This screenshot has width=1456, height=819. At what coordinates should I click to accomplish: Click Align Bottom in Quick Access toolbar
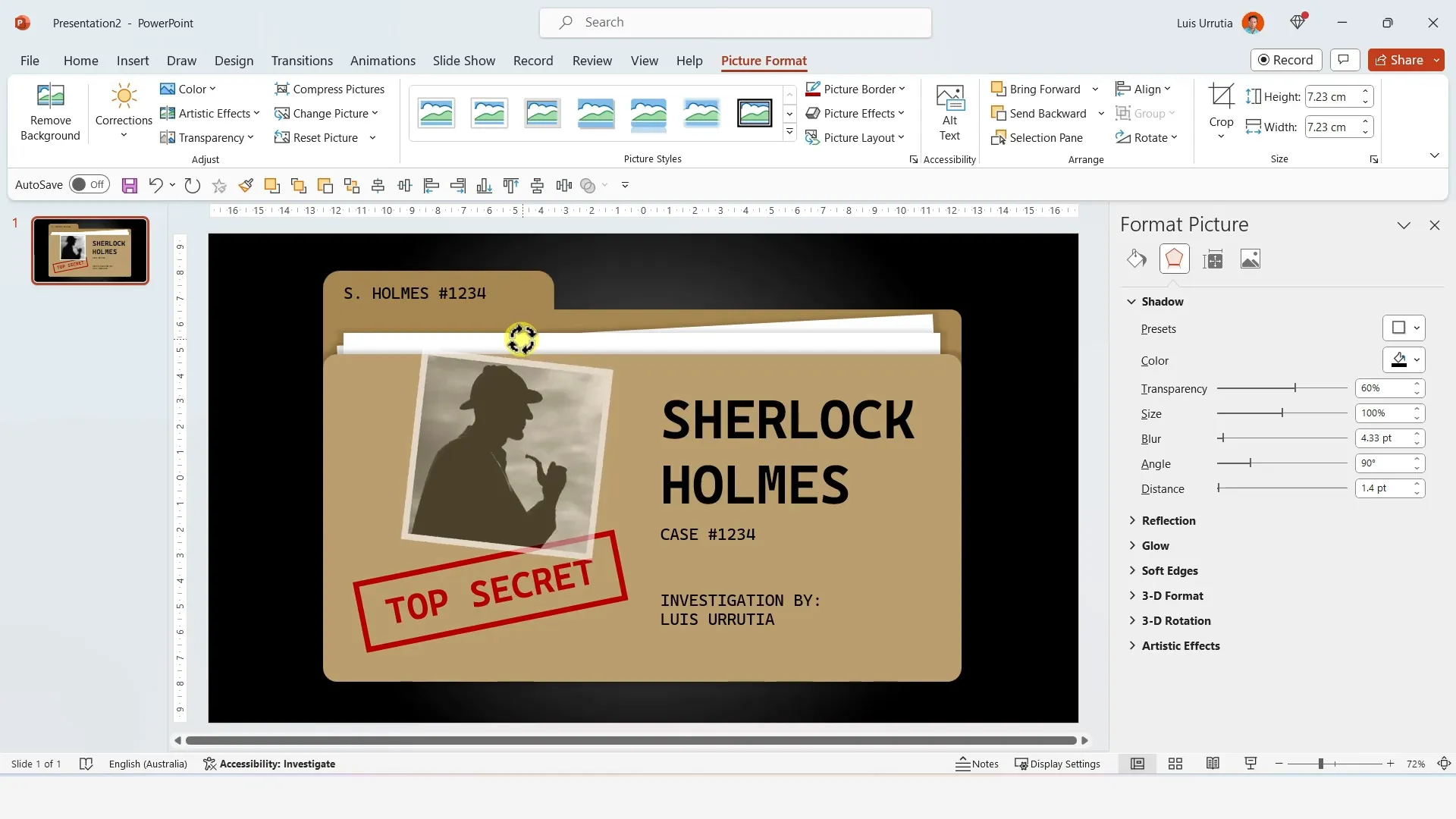(x=485, y=185)
